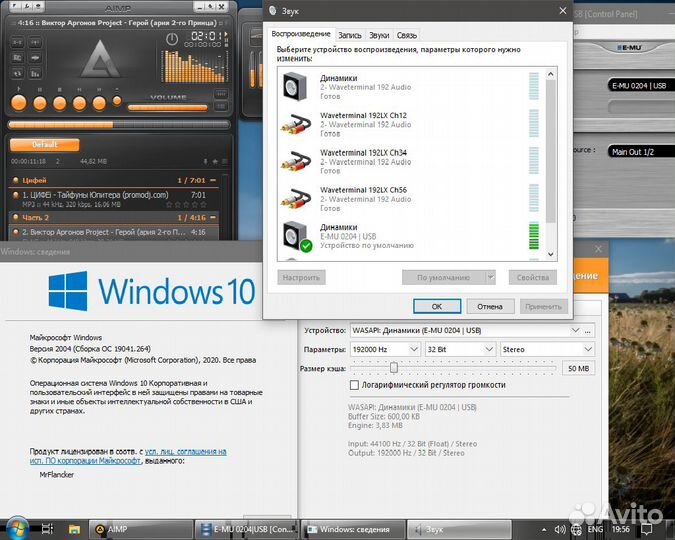Click the device list scroll-down arrow
This screenshot has height=540, width=675.
551,254
